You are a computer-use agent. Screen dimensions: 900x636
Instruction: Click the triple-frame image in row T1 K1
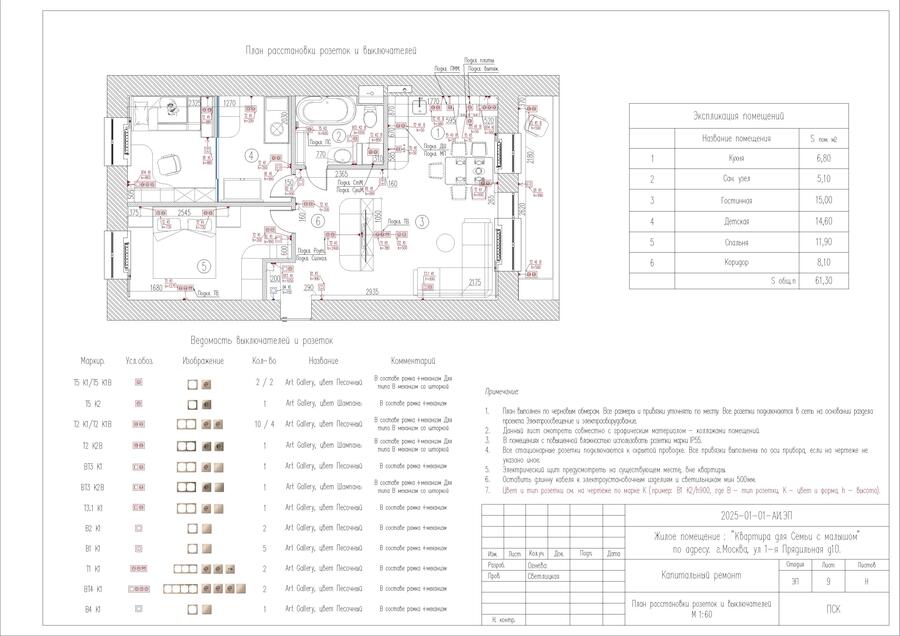(x=185, y=569)
